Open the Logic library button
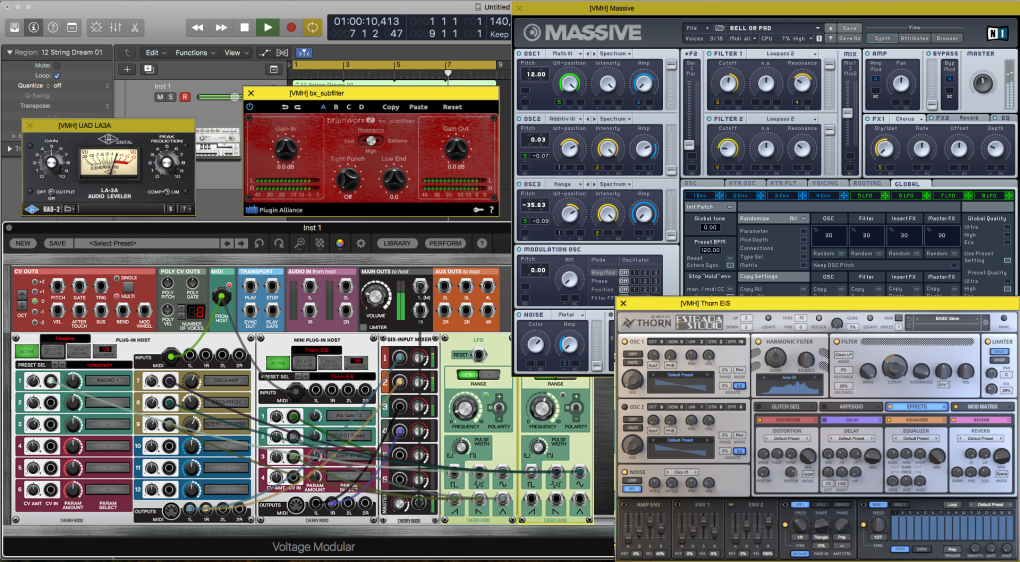The width and height of the screenshot is (1020, 562). (x=14, y=27)
